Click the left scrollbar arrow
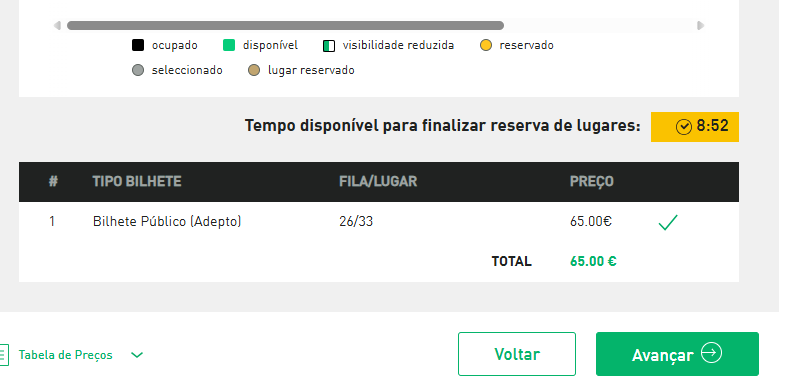 coord(57,25)
